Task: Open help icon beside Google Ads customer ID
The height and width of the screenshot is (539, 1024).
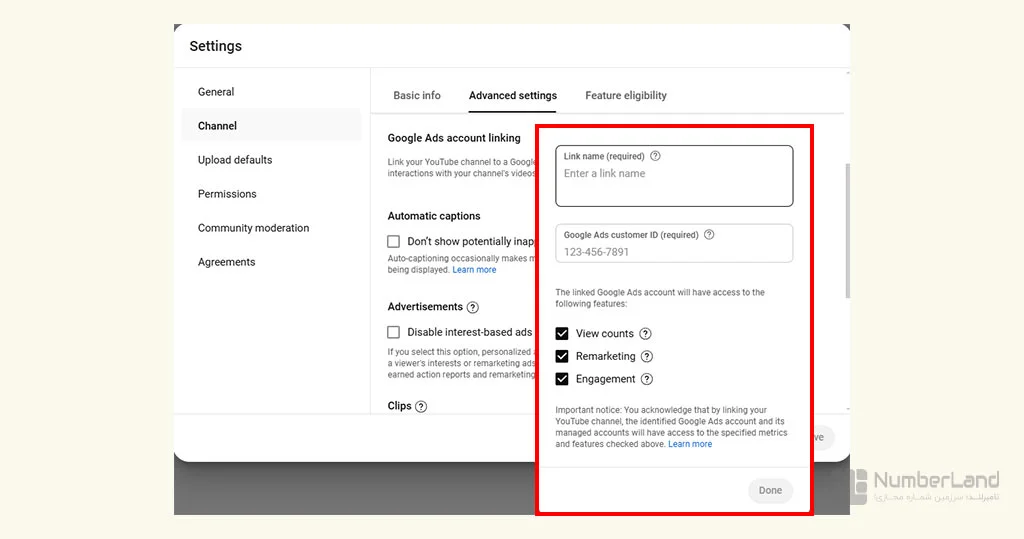Action: click(709, 235)
